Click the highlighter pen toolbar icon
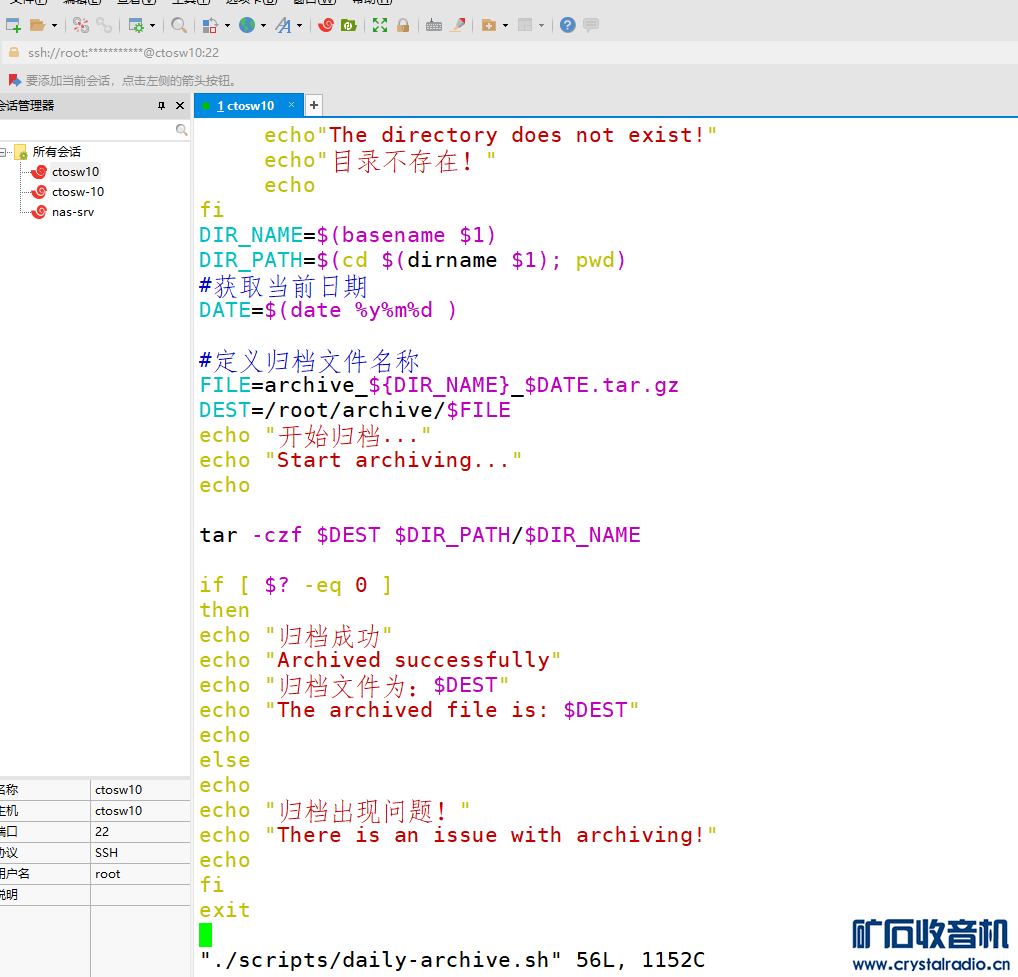The image size is (1018, 977). [458, 25]
